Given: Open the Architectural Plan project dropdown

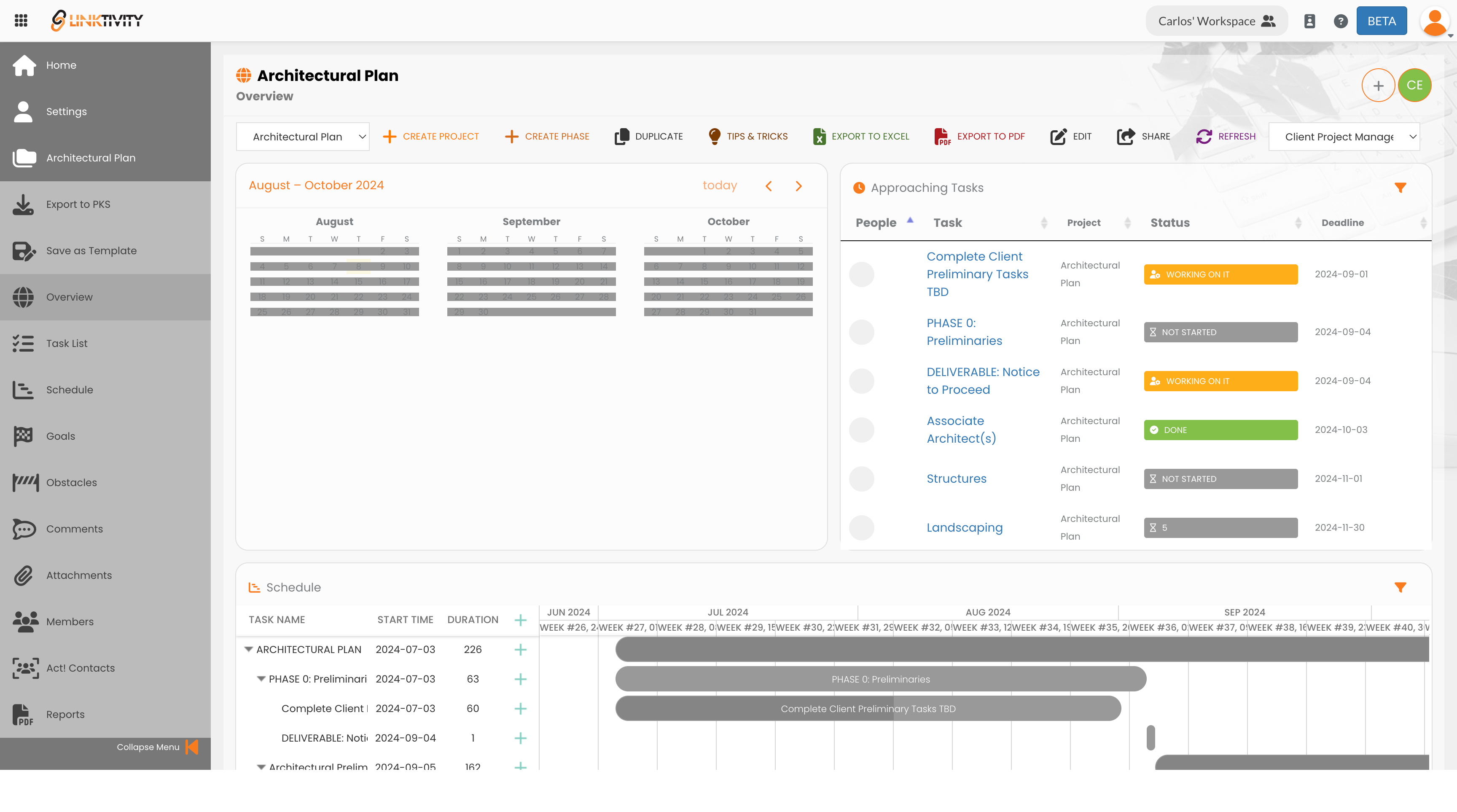Looking at the screenshot, I should (303, 136).
